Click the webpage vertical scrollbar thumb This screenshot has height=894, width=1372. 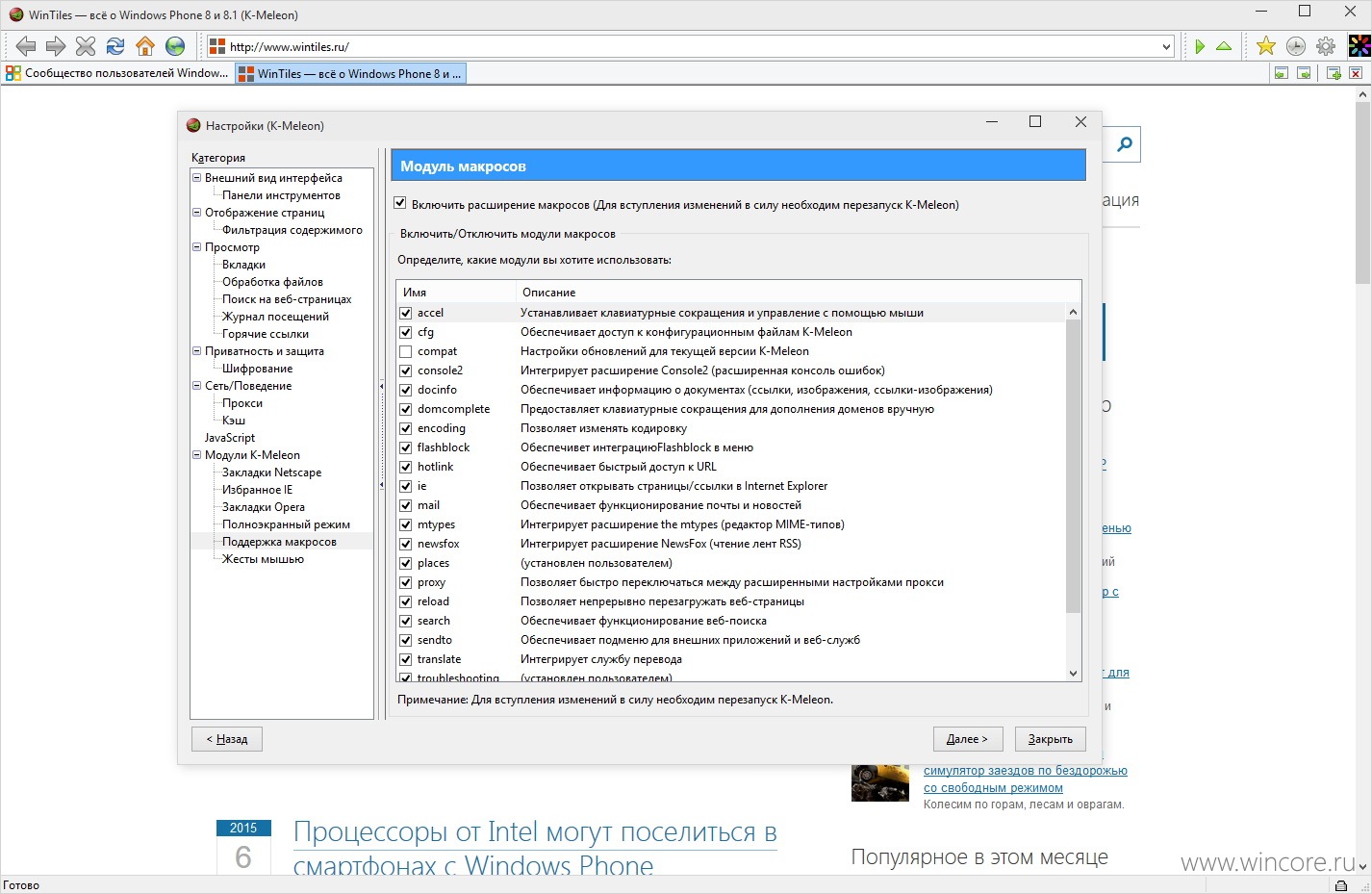1363,192
